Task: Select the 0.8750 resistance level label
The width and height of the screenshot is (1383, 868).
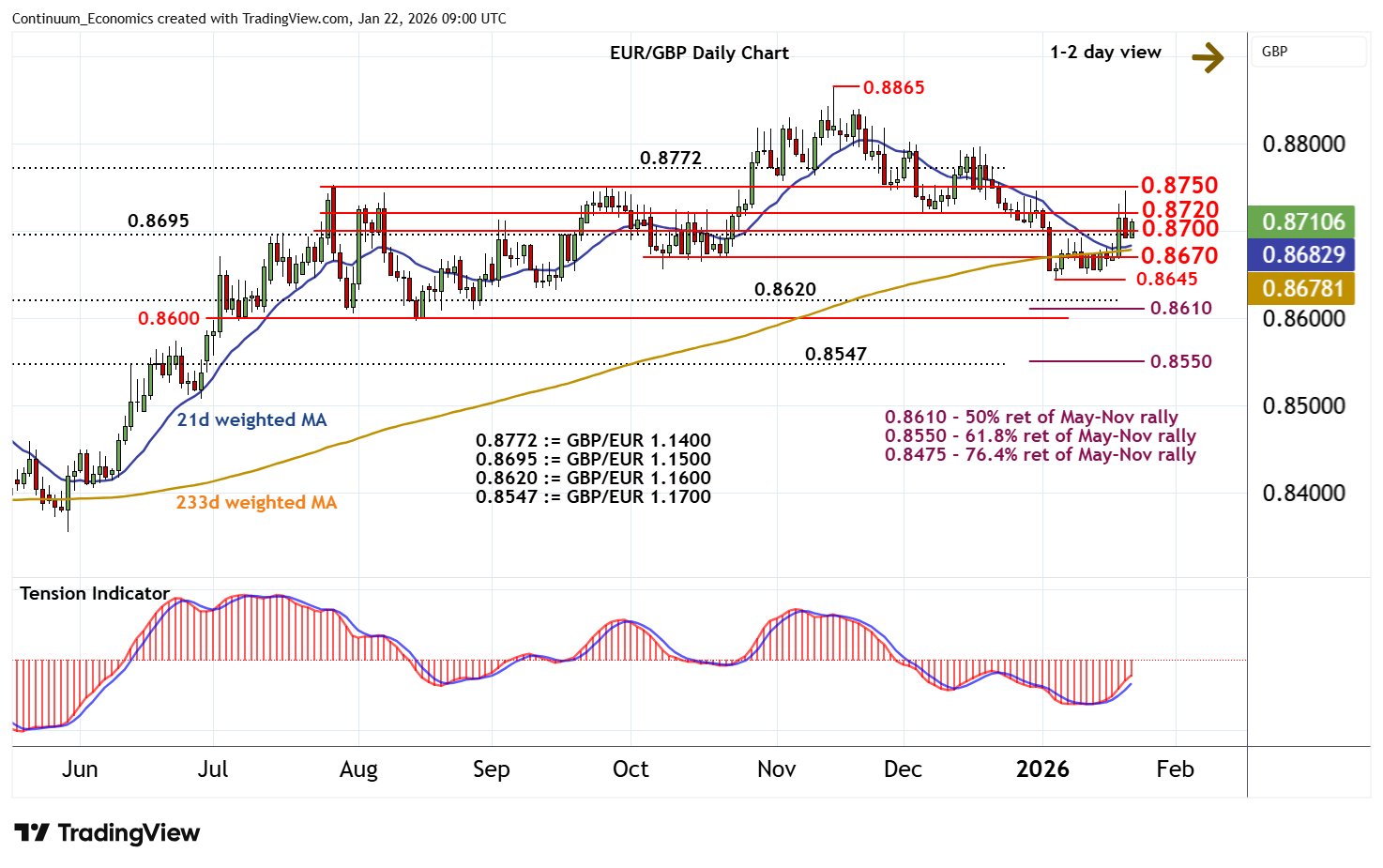Action: (1178, 185)
